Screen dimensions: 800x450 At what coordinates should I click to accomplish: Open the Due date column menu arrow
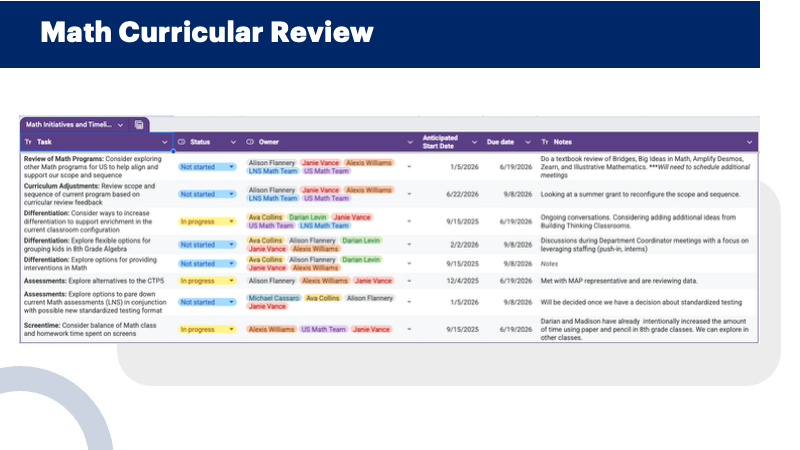point(526,142)
